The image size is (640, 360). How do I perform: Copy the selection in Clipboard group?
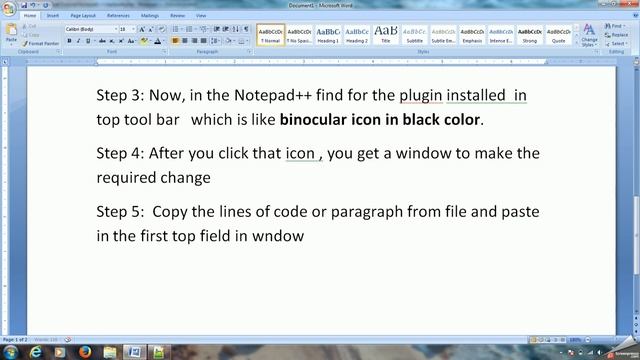(31, 35)
